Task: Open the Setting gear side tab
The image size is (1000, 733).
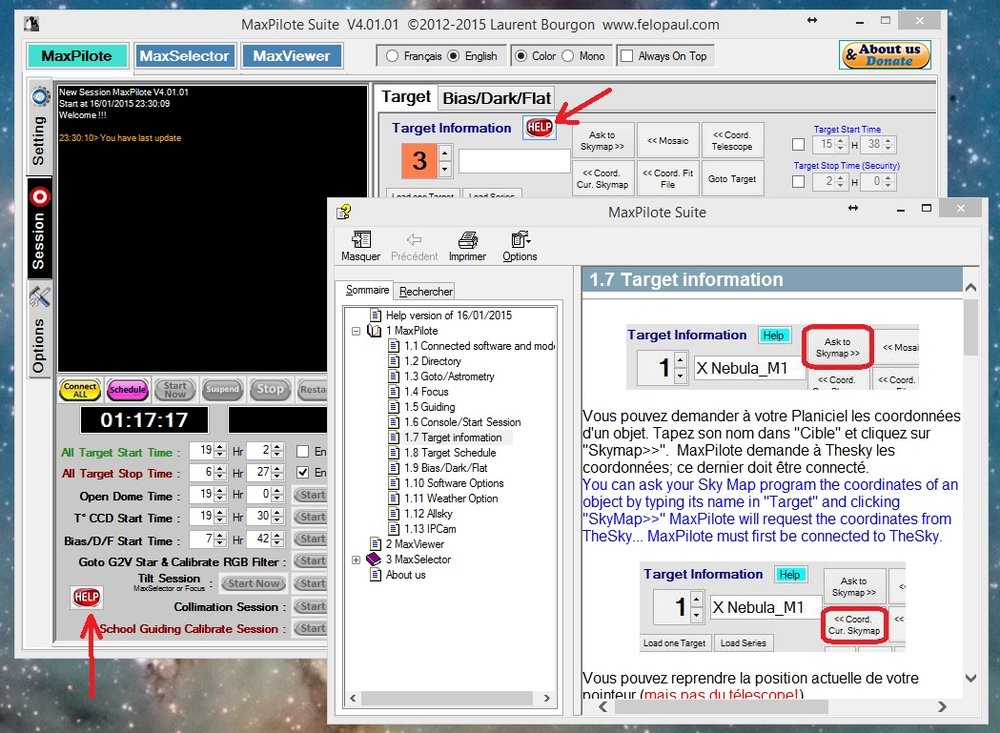Action: 39,126
